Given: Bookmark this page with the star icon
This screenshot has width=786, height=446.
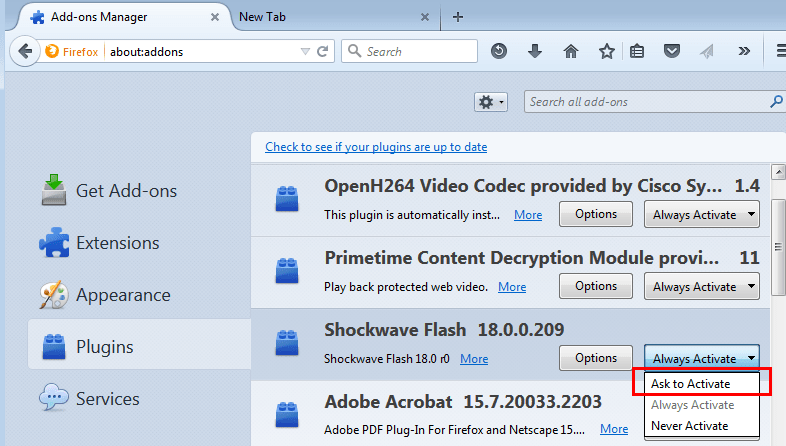Looking at the screenshot, I should pos(607,51).
